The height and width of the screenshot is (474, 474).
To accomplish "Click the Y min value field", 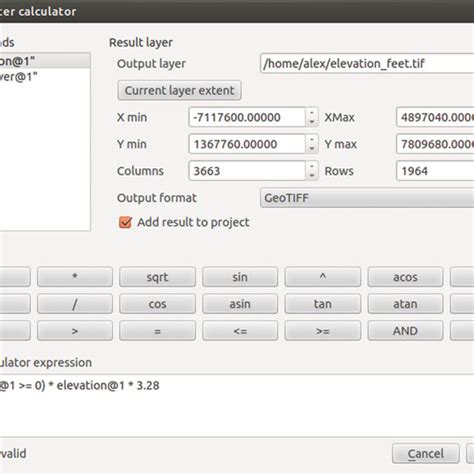I will pos(247,144).
